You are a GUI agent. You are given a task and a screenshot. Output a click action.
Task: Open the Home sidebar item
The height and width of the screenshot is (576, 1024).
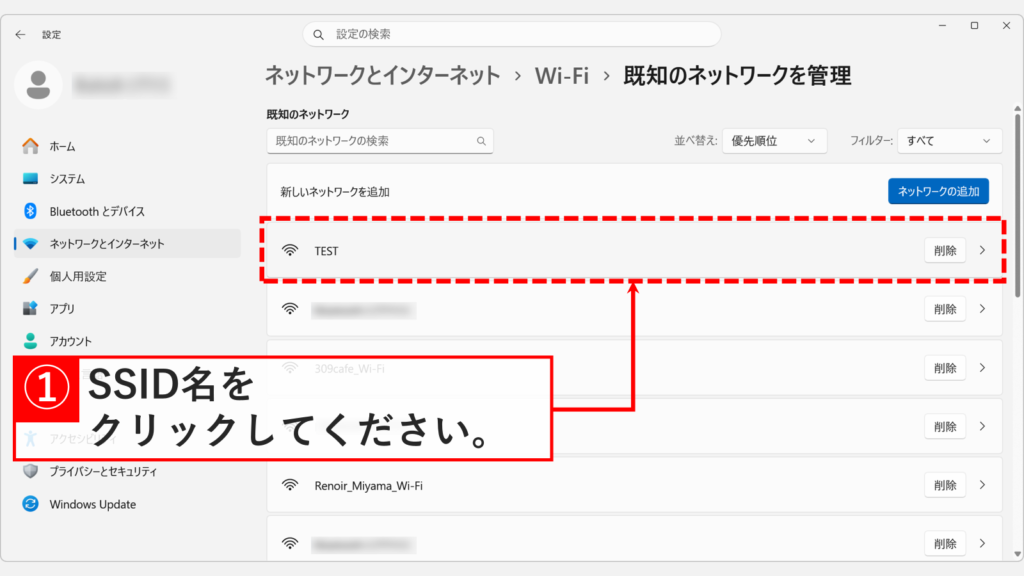pyautogui.click(x=127, y=146)
